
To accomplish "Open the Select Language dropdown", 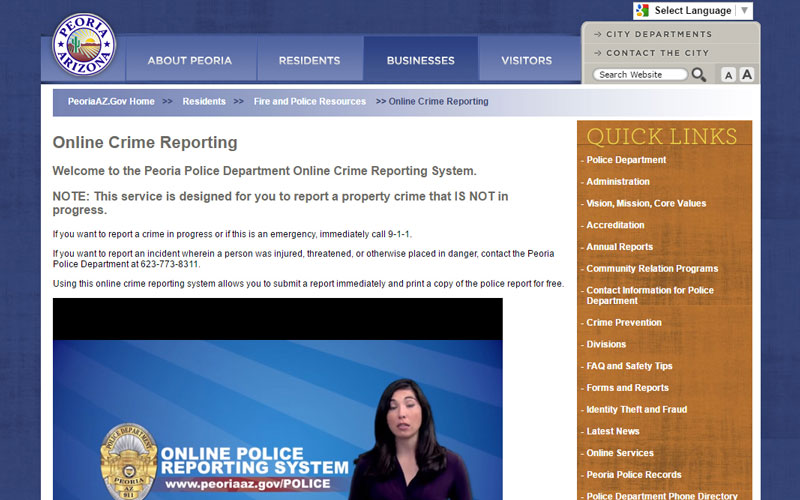I will [x=693, y=11].
